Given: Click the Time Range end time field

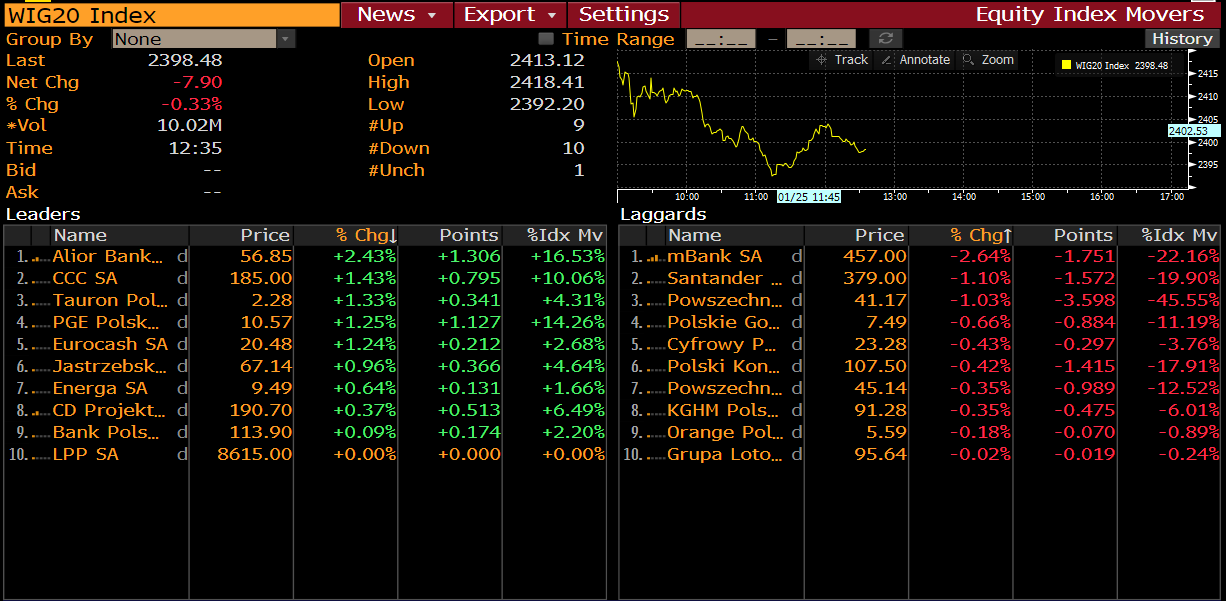Looking at the screenshot, I should (x=821, y=39).
